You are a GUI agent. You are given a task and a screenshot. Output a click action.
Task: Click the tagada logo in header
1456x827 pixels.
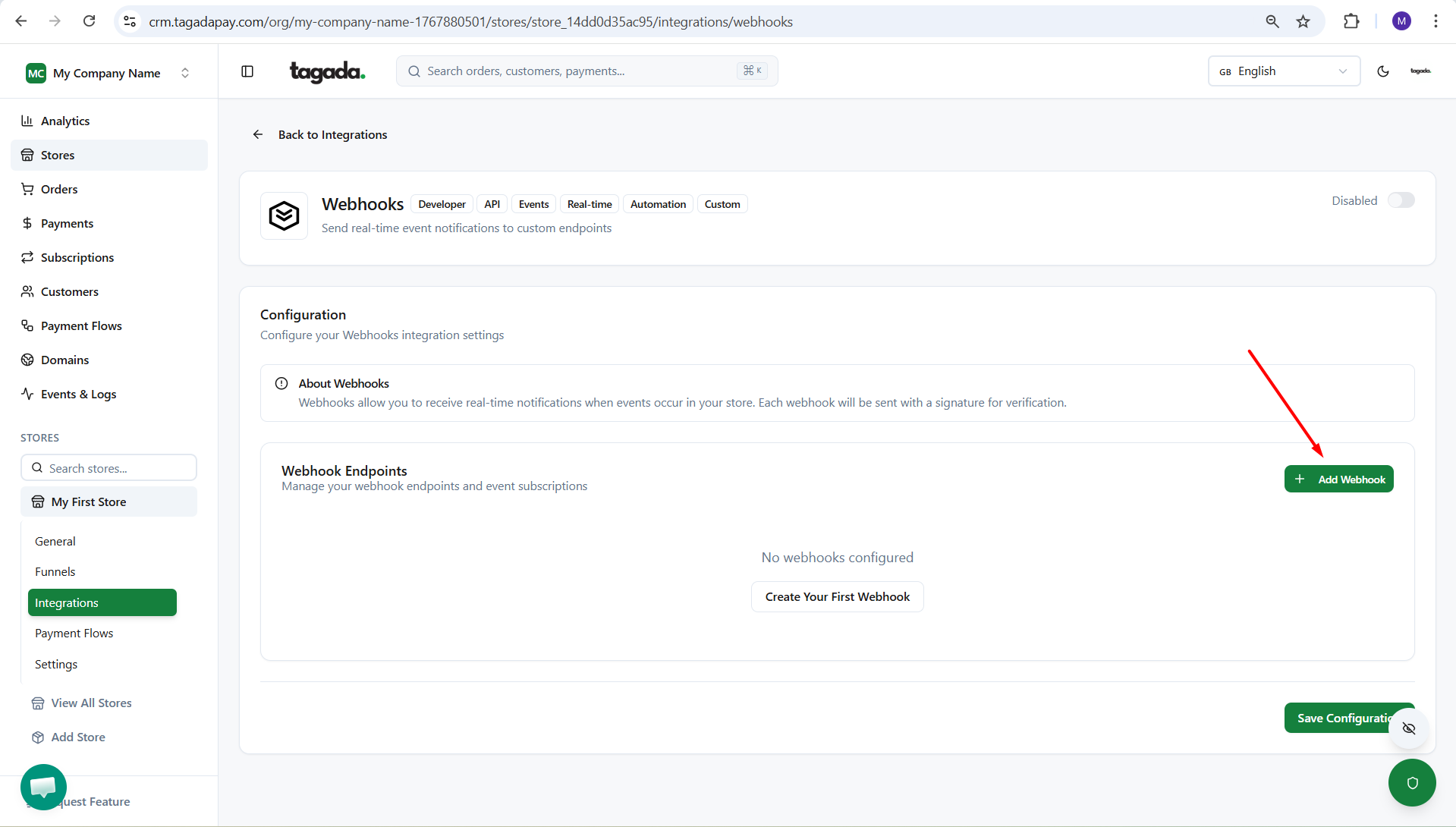coord(327,71)
